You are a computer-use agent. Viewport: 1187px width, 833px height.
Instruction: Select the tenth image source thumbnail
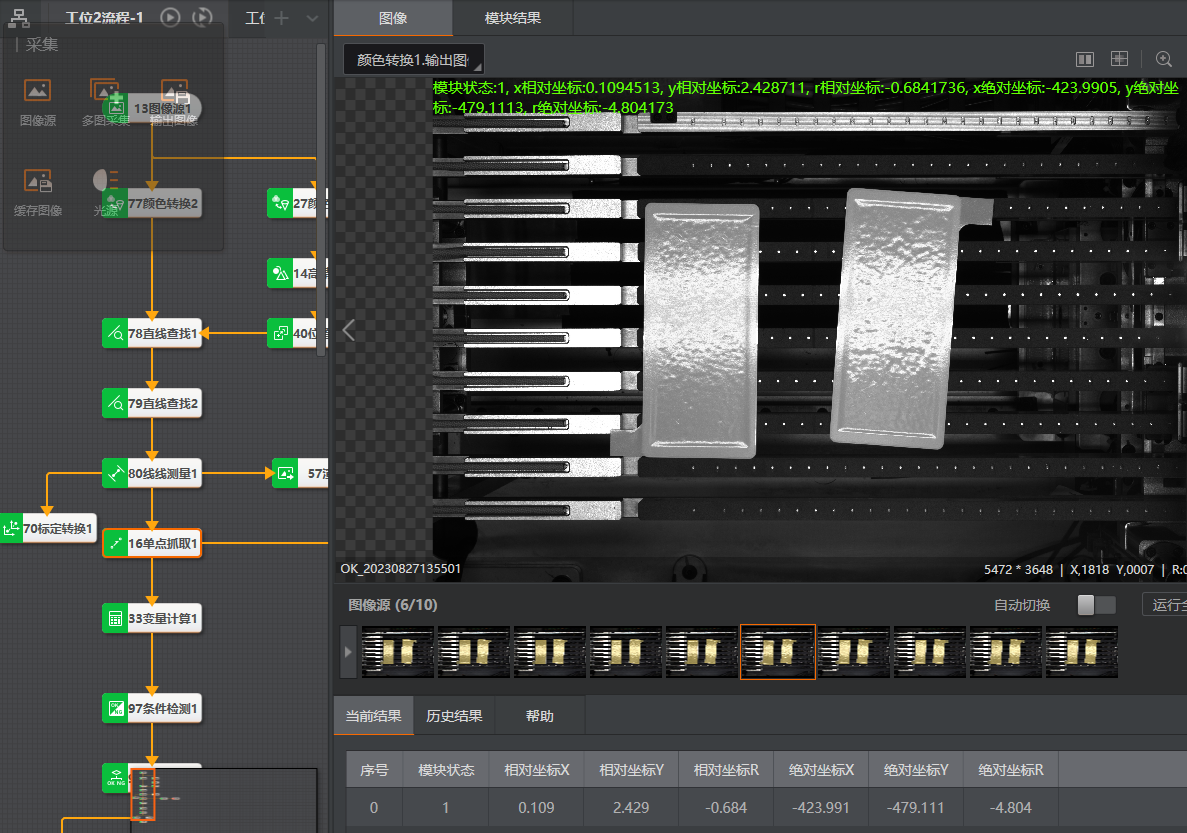coord(1082,651)
